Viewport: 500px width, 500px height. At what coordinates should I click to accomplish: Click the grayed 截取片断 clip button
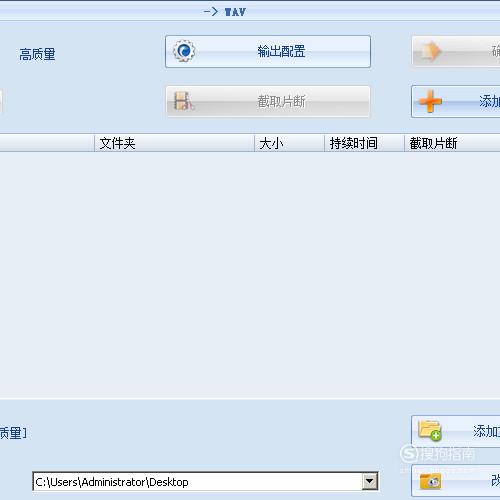pos(268,101)
